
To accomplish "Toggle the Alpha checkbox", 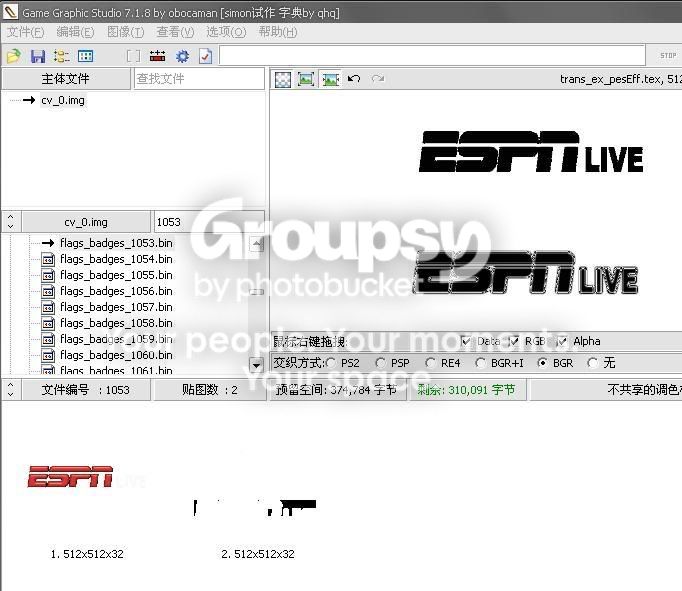I will (562, 341).
